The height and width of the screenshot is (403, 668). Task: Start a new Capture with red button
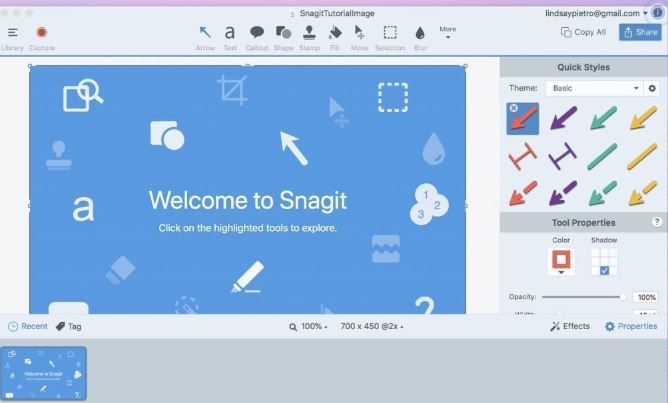coord(42,37)
